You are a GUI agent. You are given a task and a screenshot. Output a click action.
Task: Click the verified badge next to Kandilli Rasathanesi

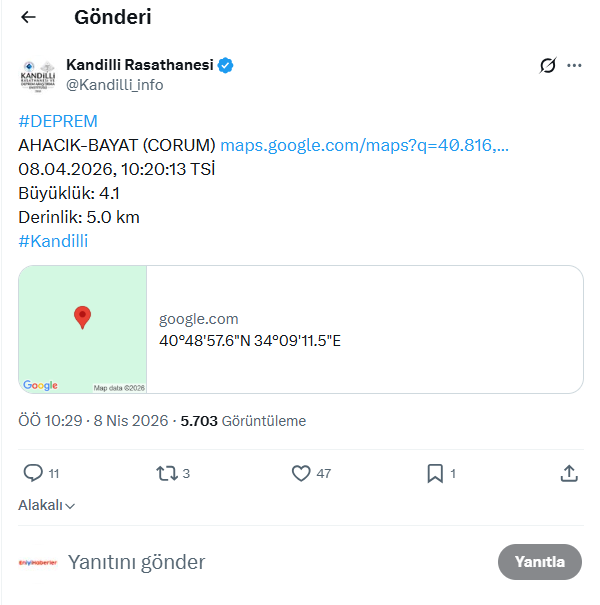(x=227, y=66)
